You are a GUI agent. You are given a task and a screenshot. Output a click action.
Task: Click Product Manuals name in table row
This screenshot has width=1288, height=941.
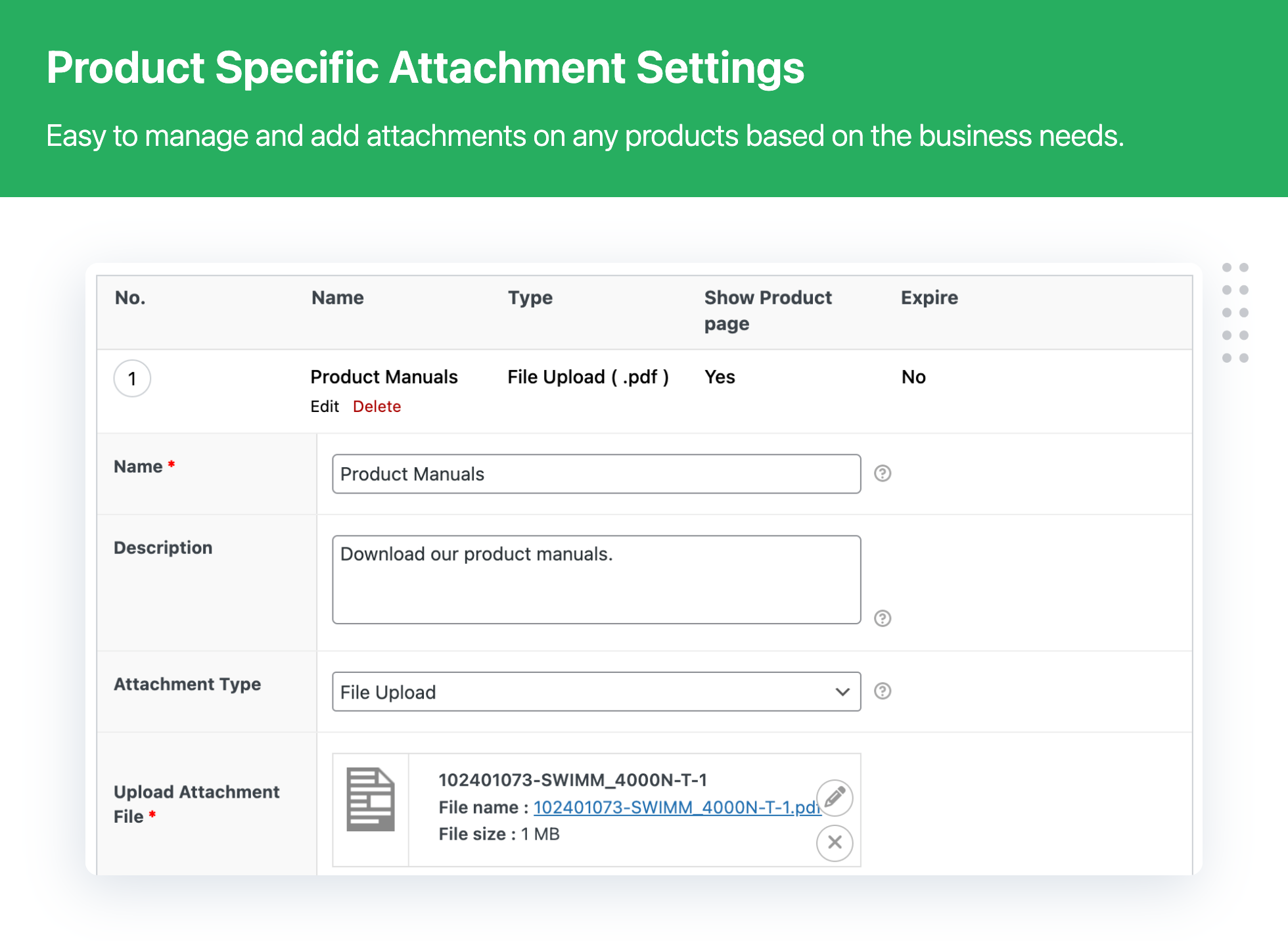(384, 377)
